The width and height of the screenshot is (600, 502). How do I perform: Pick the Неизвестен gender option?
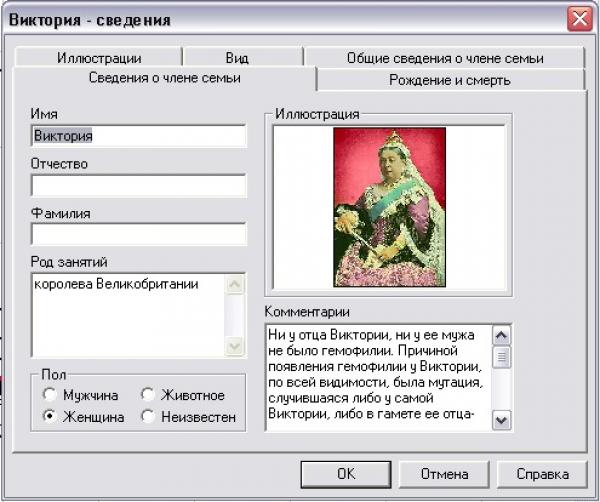click(148, 417)
